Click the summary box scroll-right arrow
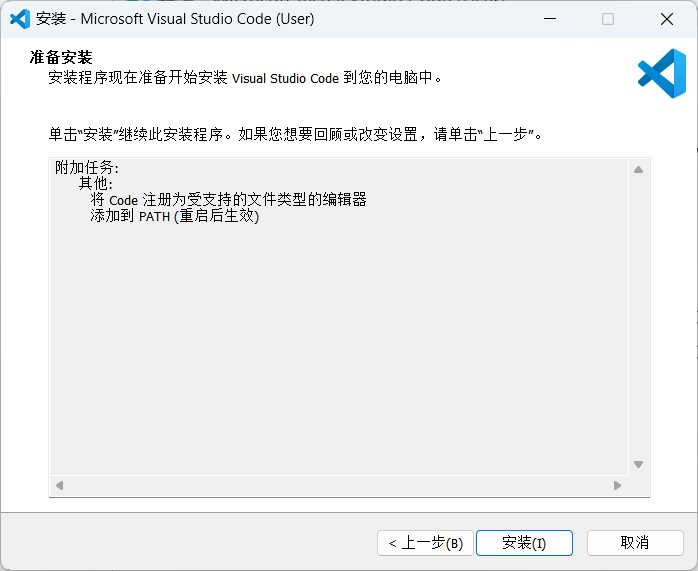Image resolution: width=698 pixels, height=571 pixels. tap(617, 485)
